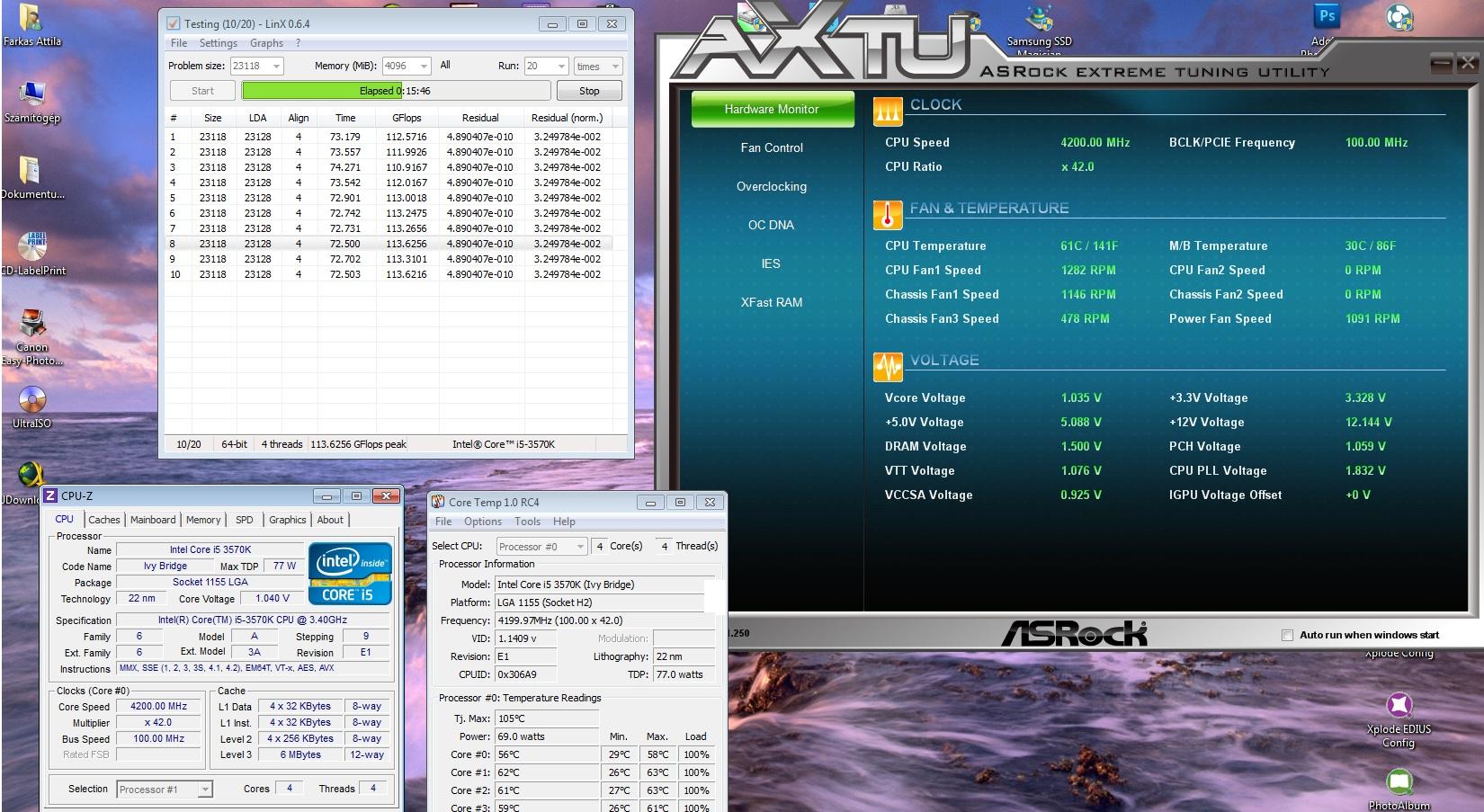Launch UltraISO from the desktop
The height and width of the screenshot is (812, 1484).
[31, 407]
